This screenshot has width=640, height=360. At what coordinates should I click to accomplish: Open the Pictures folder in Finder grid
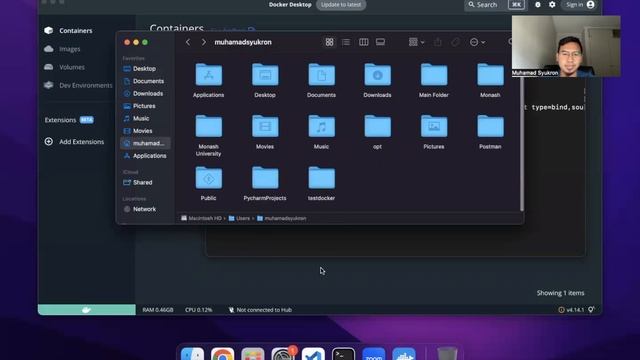pos(434,126)
